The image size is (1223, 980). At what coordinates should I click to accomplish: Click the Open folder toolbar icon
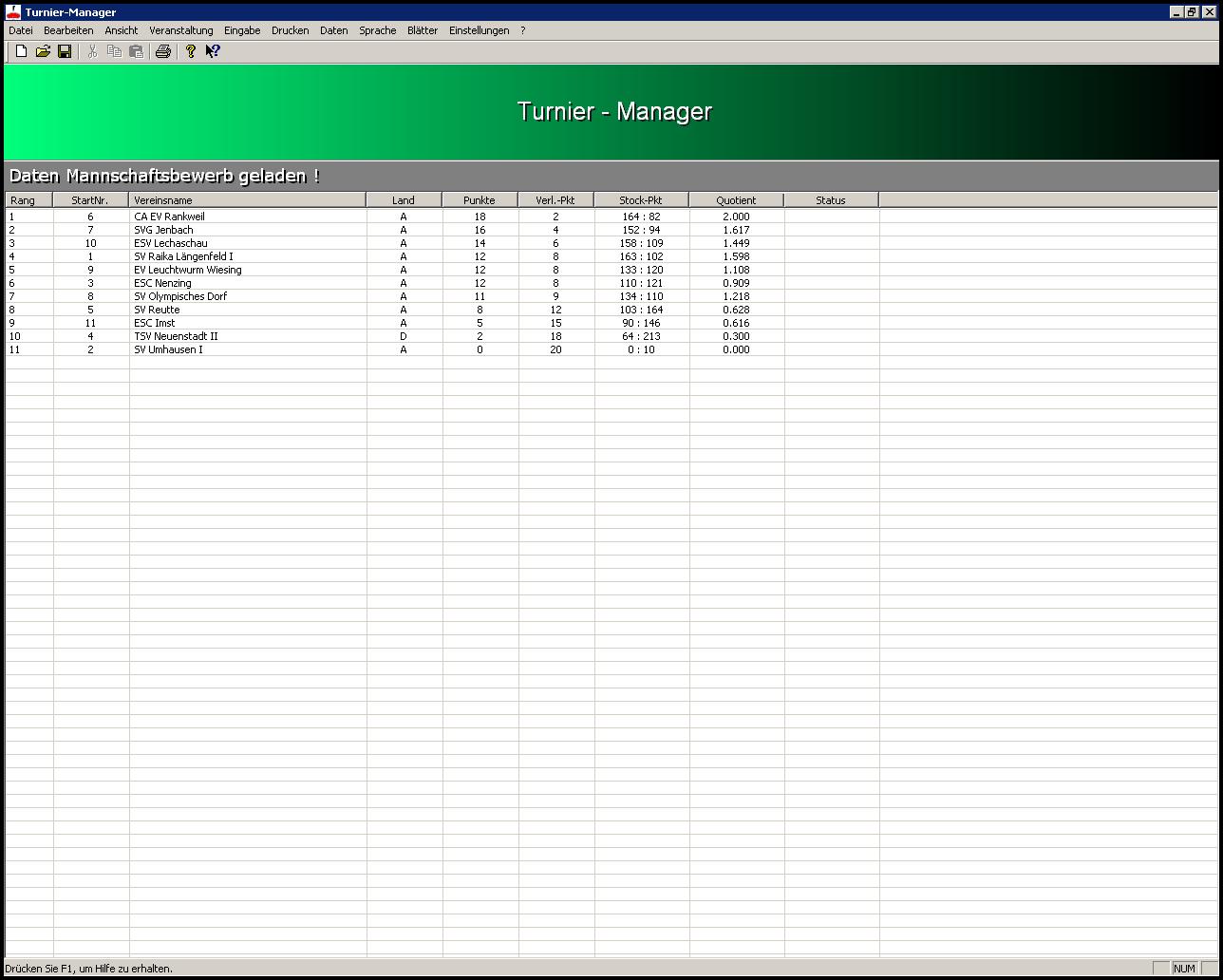click(x=43, y=51)
